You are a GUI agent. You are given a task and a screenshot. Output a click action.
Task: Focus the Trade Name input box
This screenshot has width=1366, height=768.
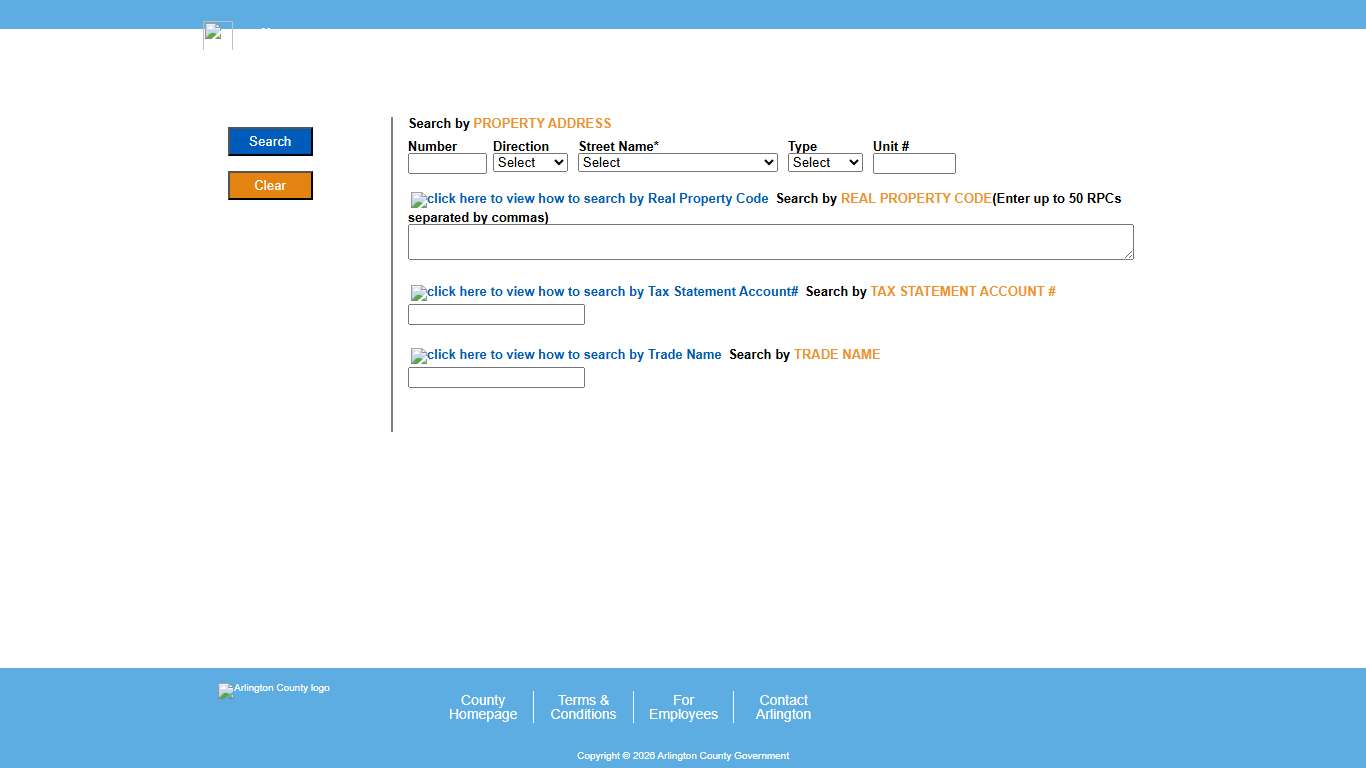click(x=496, y=378)
